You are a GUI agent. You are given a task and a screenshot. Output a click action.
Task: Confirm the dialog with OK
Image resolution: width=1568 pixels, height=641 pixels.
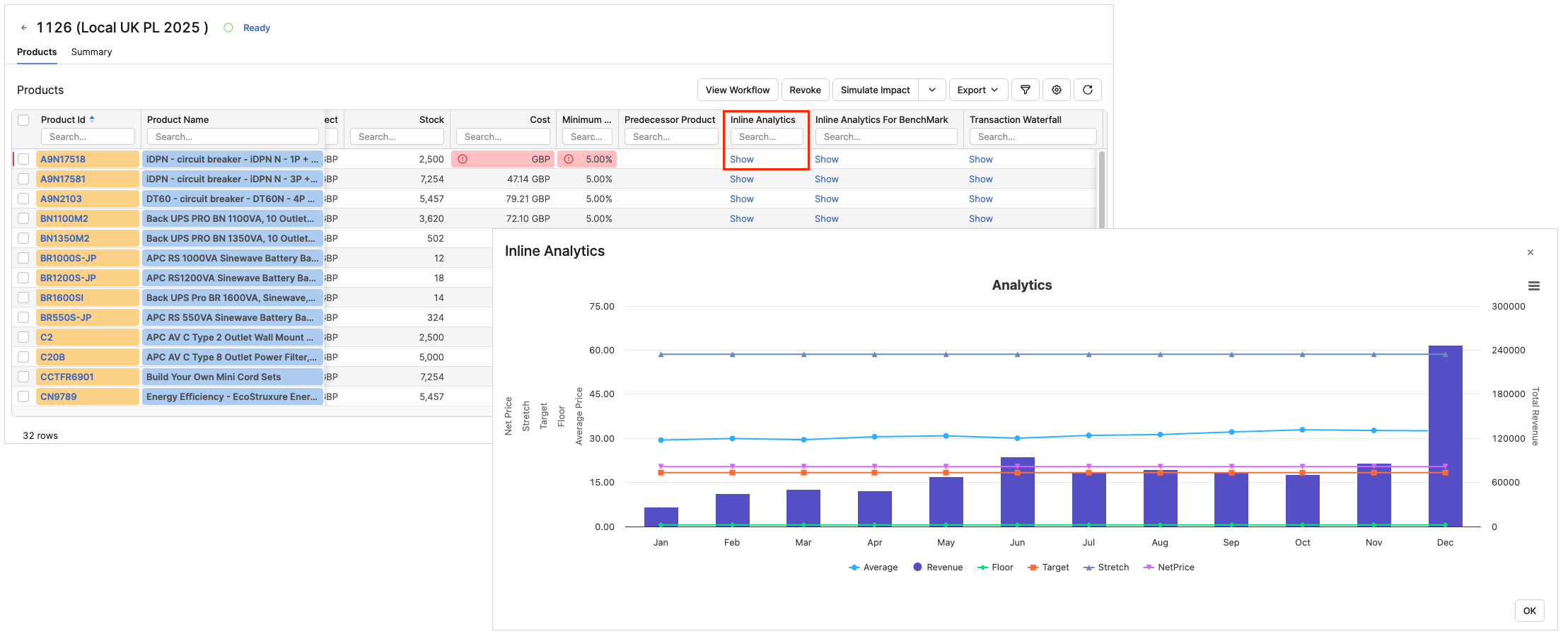click(1529, 611)
